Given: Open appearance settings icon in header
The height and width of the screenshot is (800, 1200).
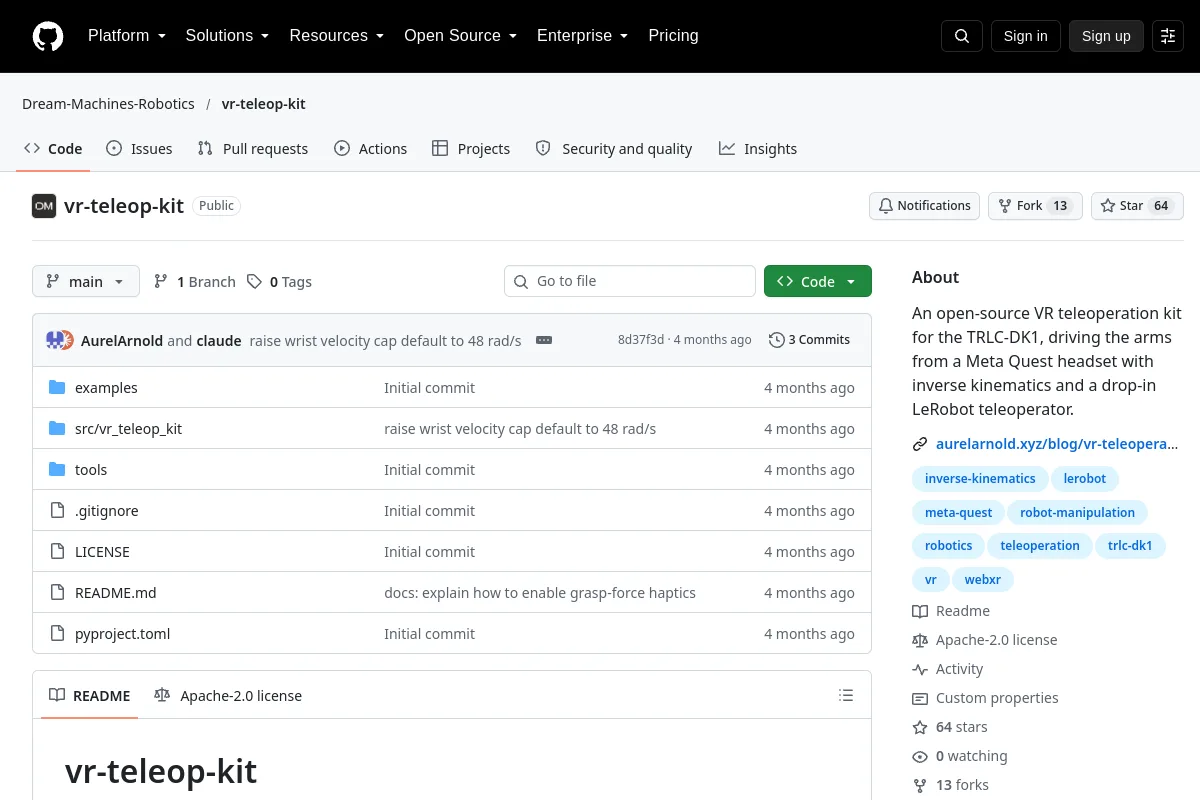Looking at the screenshot, I should pos(1168,36).
